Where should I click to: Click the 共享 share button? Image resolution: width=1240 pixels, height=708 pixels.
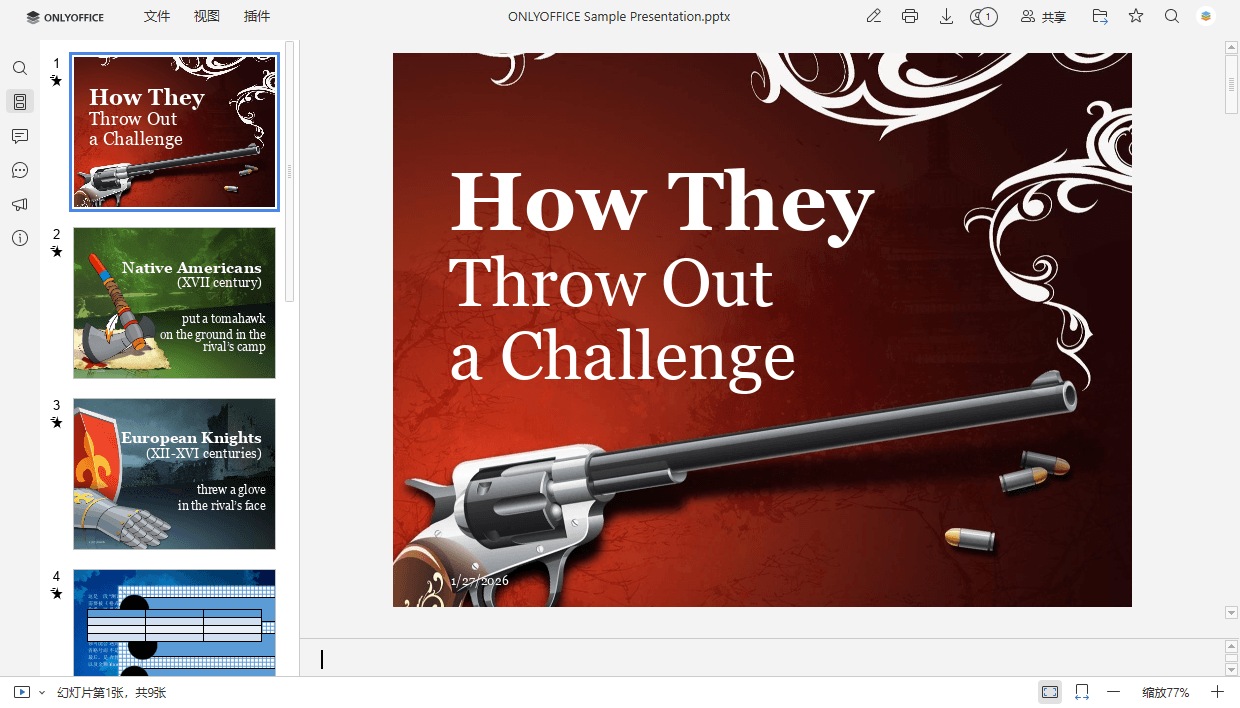(x=1043, y=16)
